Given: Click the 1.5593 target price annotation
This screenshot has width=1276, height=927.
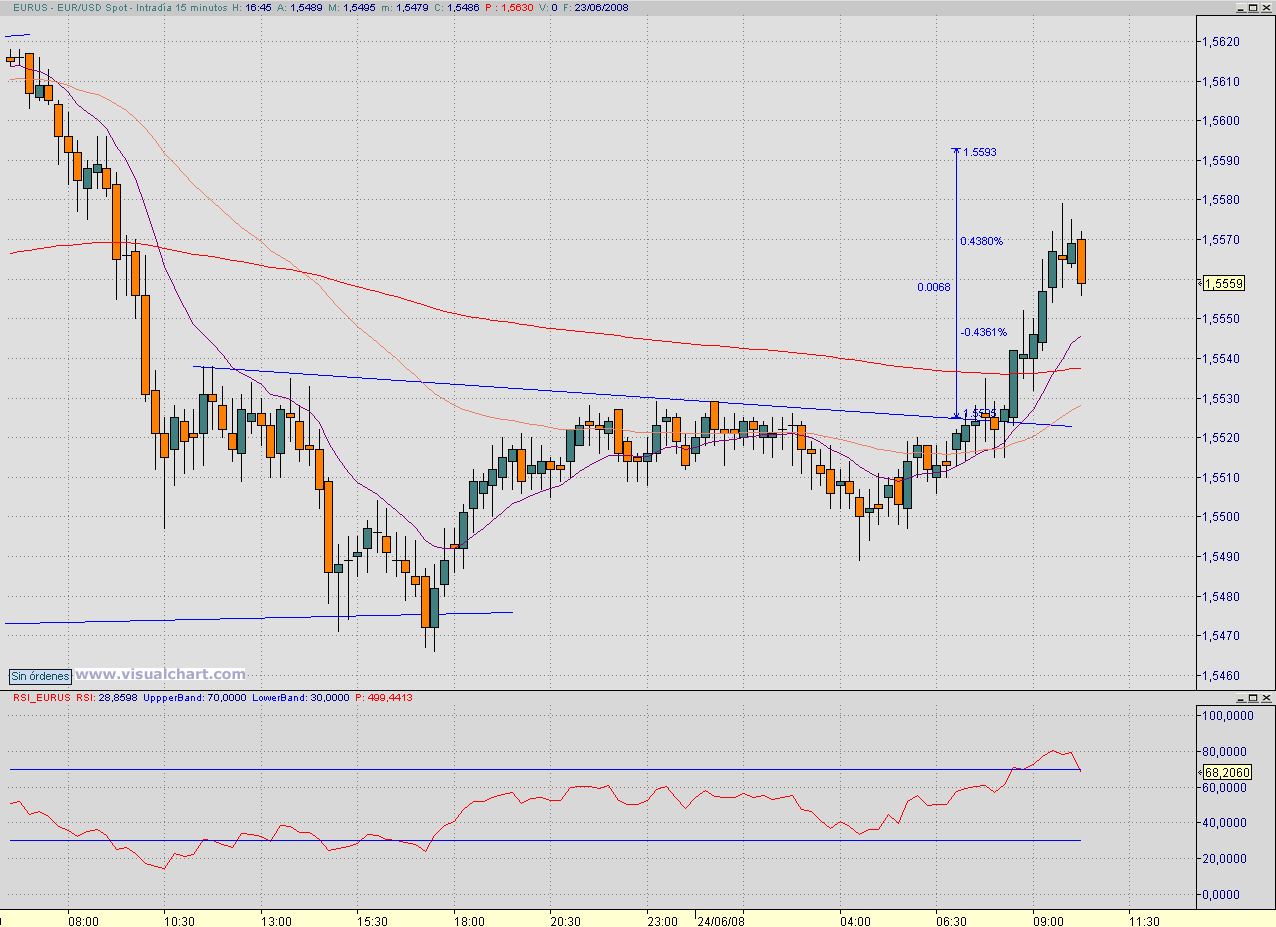Looking at the screenshot, I should [x=979, y=152].
